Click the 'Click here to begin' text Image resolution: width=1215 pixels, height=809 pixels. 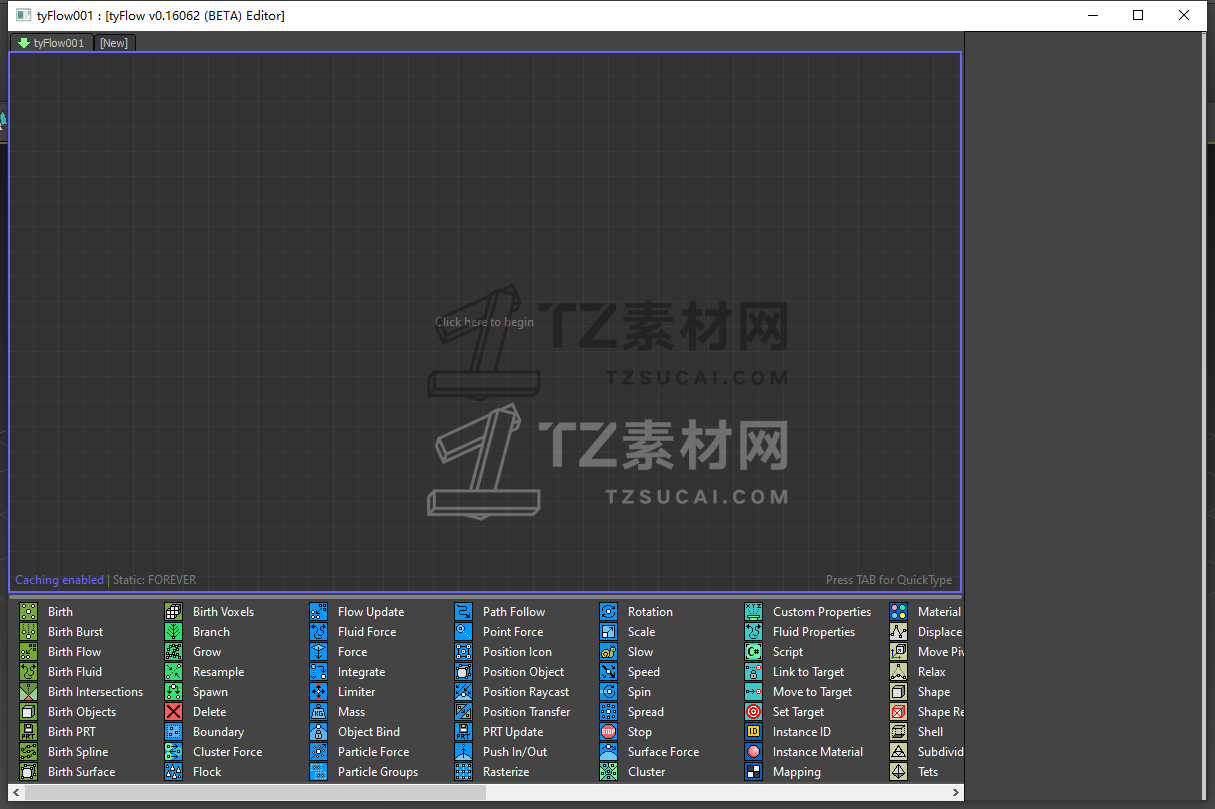[484, 322]
